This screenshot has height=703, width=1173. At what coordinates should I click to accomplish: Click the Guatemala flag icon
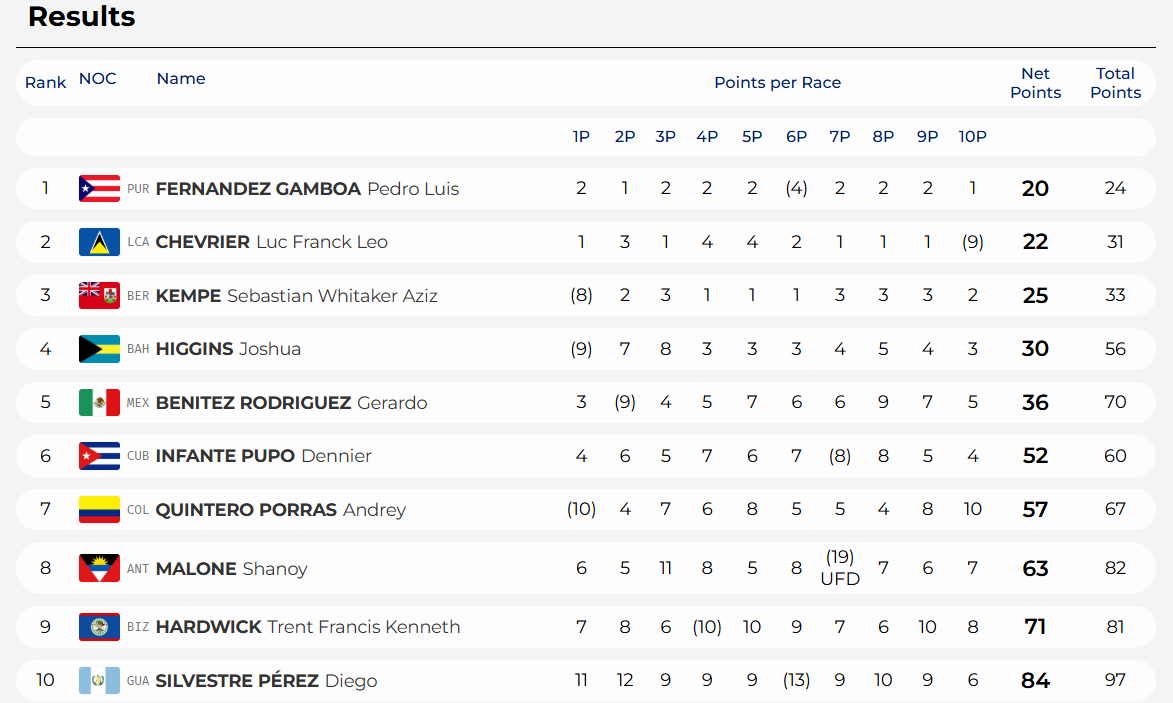click(99, 681)
